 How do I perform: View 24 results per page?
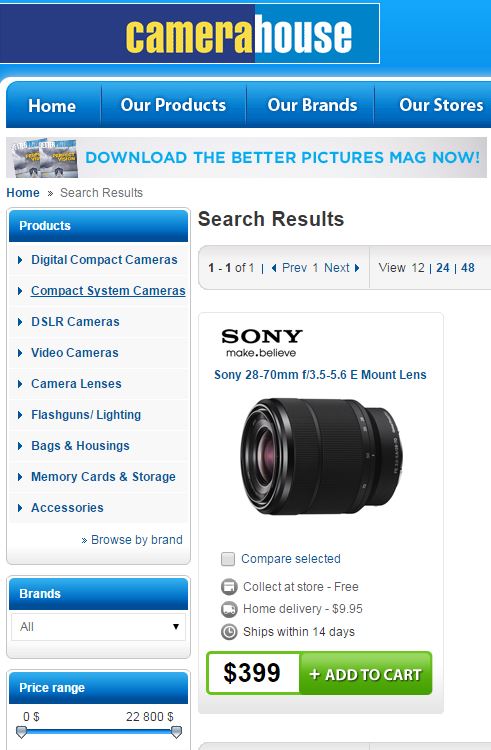point(443,268)
